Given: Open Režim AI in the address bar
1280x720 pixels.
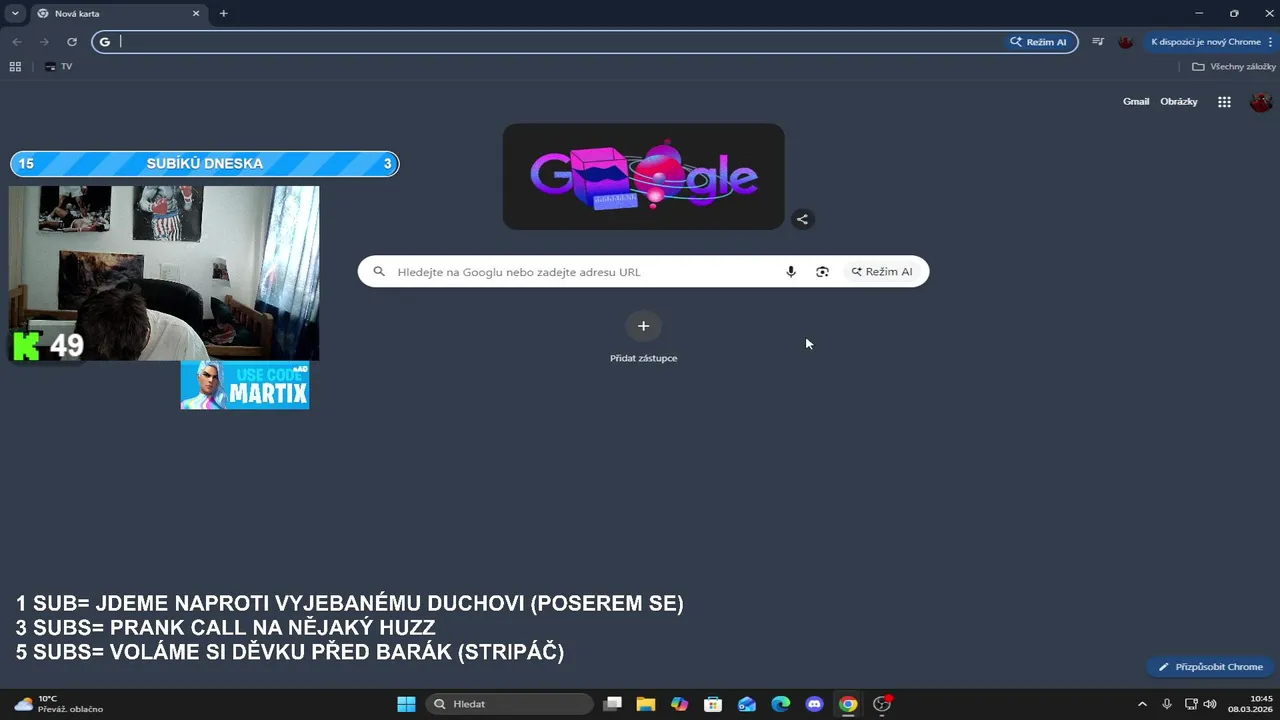Looking at the screenshot, I should click(1038, 42).
